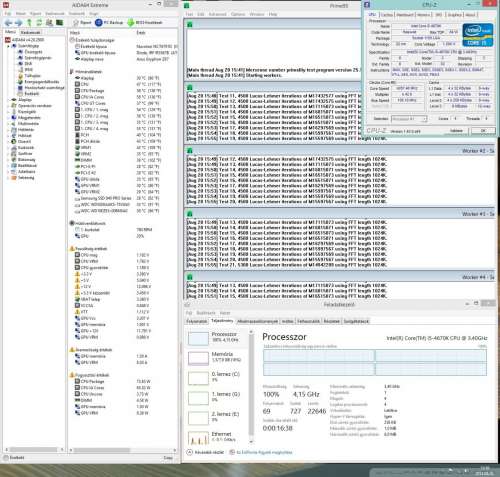Open the Felhasználók tab in Task Manager

(x=308, y=321)
